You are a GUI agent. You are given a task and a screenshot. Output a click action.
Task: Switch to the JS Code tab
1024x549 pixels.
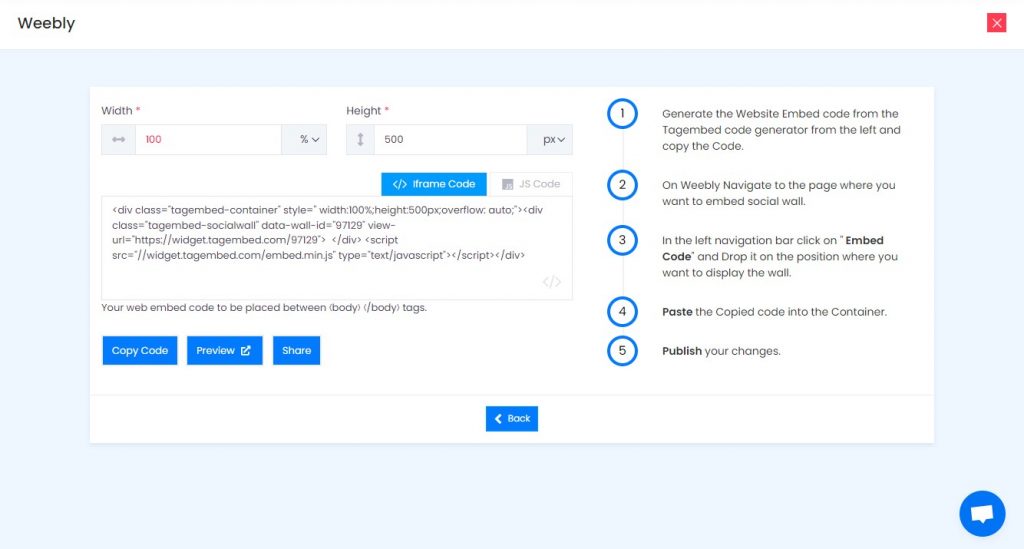point(531,184)
